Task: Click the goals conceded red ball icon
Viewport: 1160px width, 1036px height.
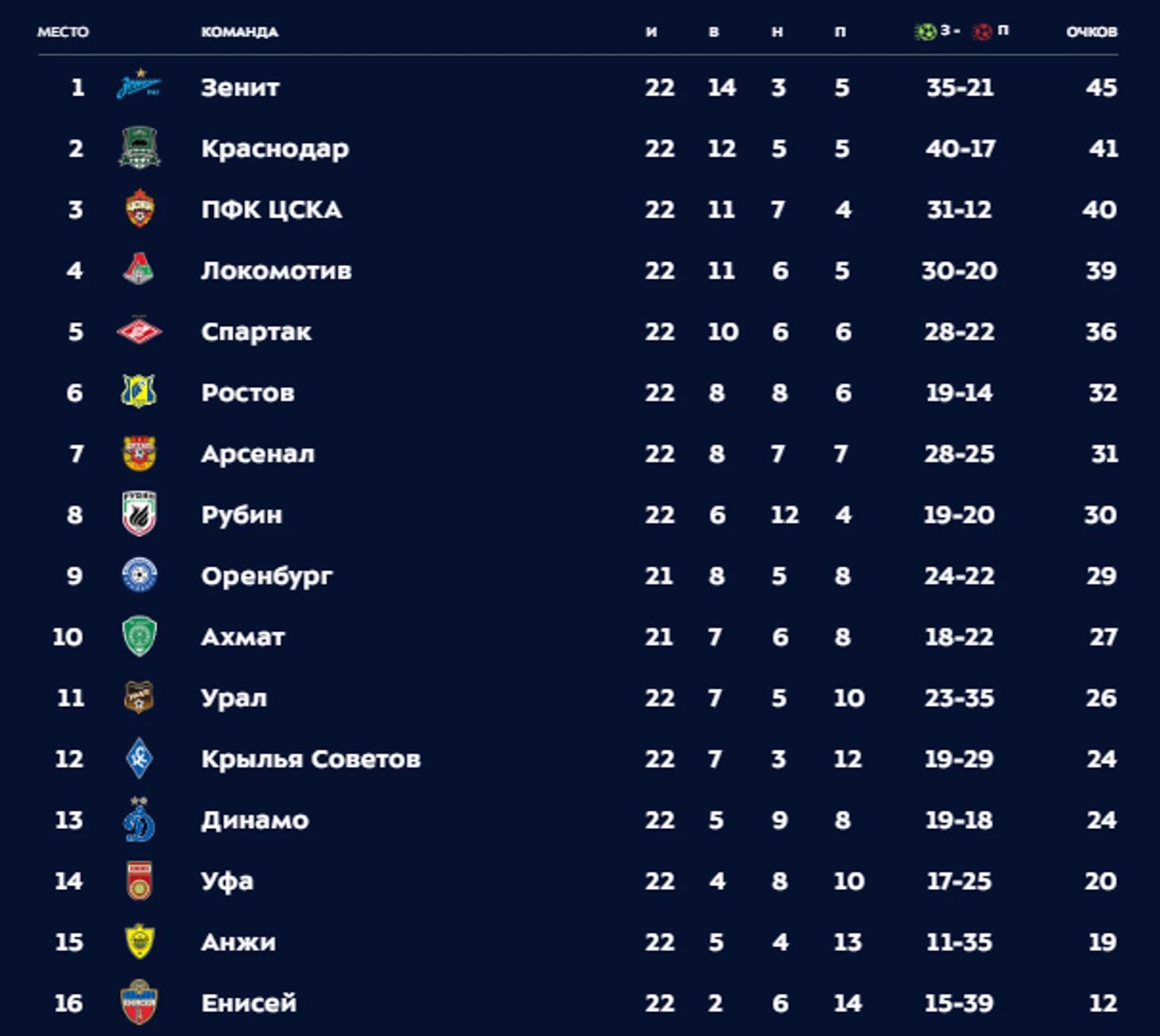Action: click(982, 32)
